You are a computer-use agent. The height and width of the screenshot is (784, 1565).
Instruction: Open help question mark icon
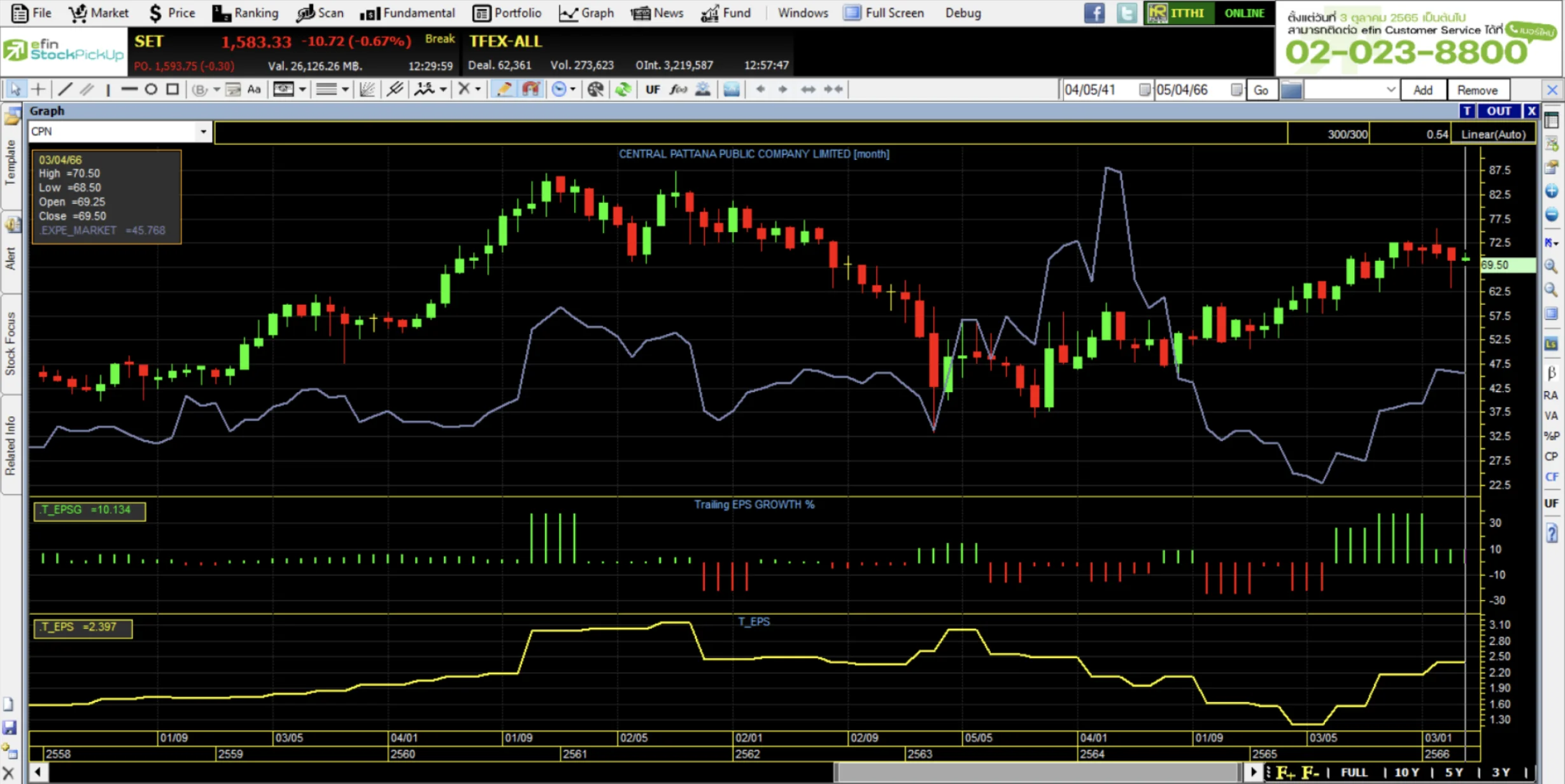(1551, 532)
